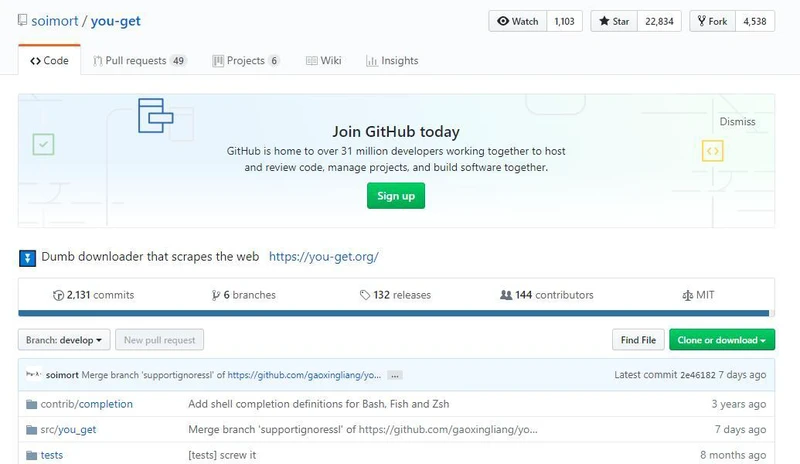Click the New pull request button
The image size is (800, 464).
pos(160,340)
